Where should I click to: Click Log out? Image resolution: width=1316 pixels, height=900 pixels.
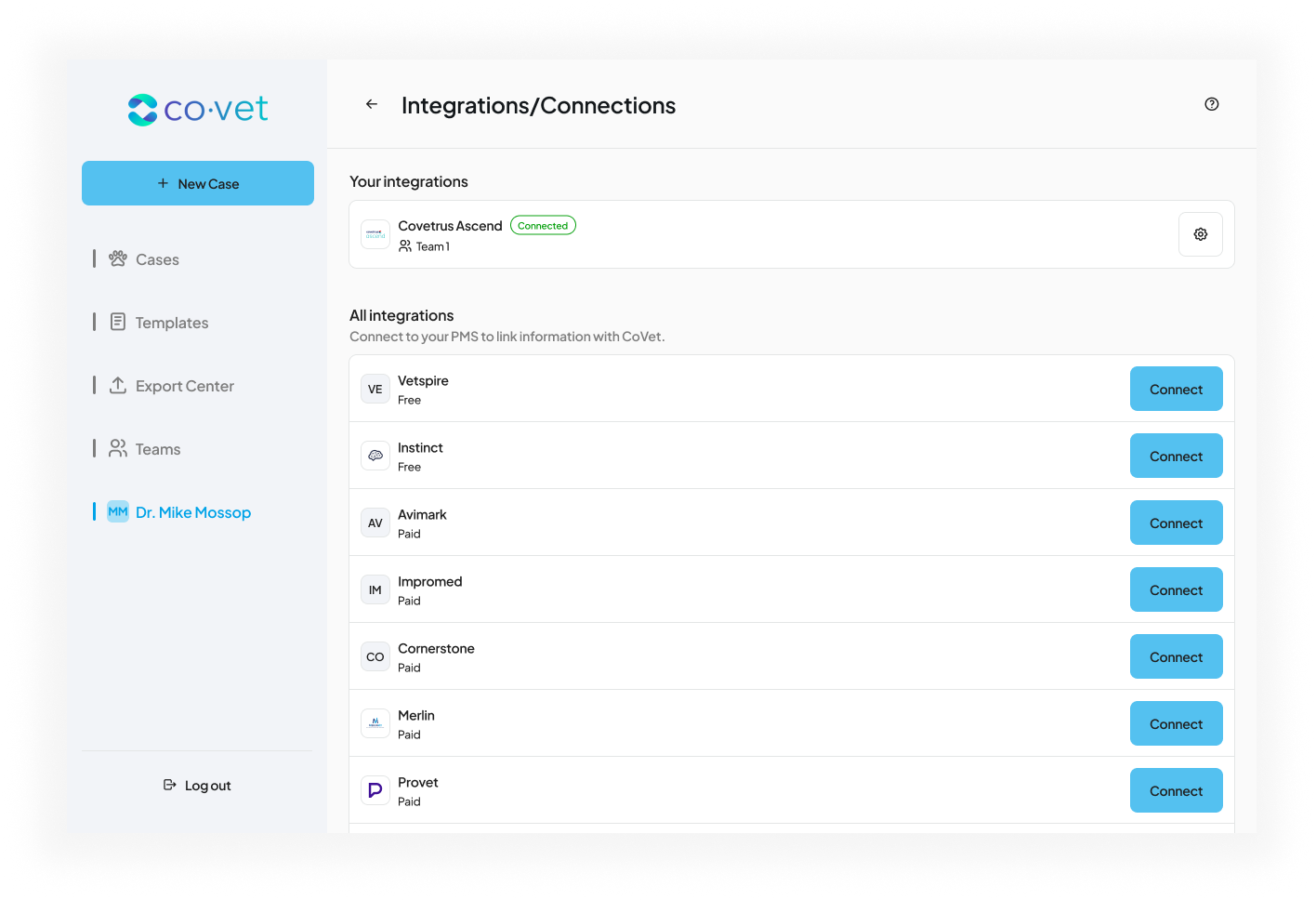[197, 786]
